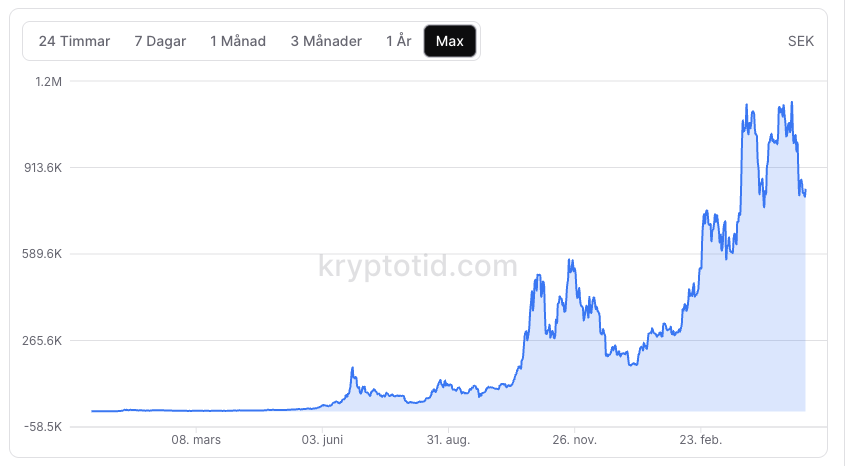Image resolution: width=862 pixels, height=466 pixels.
Task: Click the 08. mars date label
Action: click(x=196, y=440)
